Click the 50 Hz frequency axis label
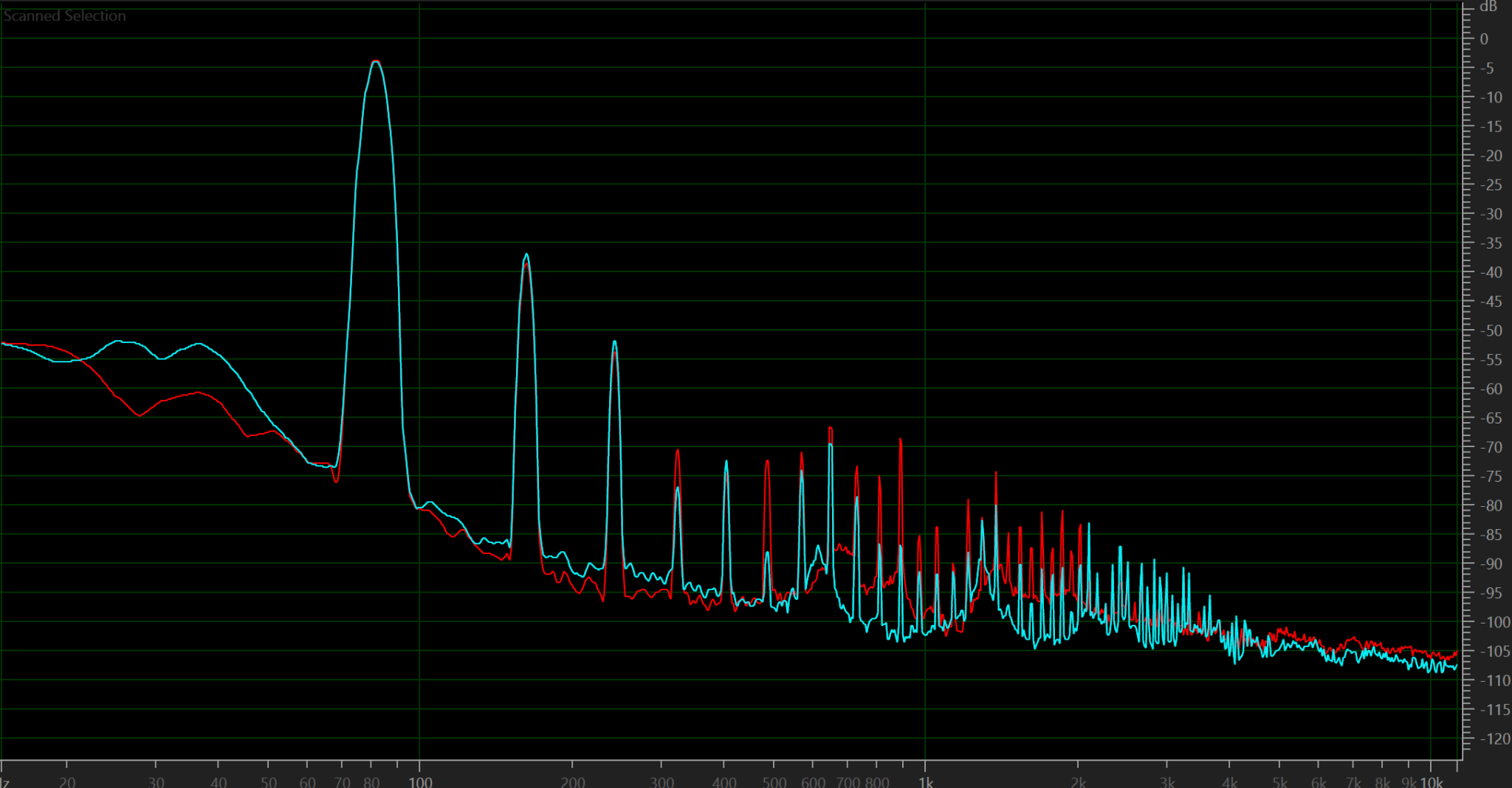 pyautogui.click(x=269, y=782)
